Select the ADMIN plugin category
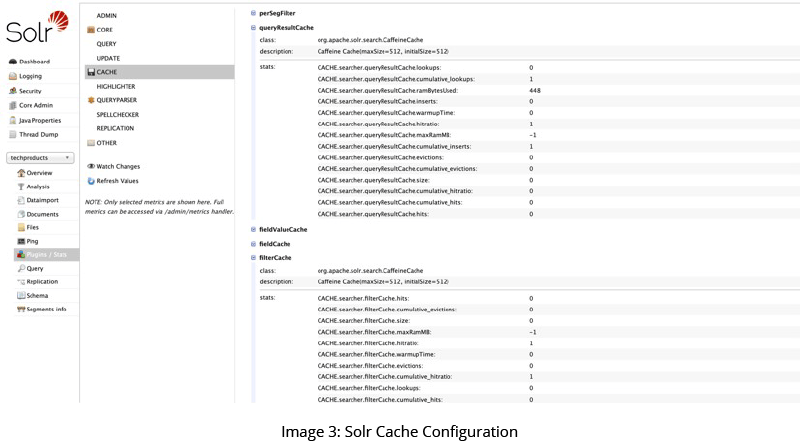800x441 pixels. click(x=107, y=16)
